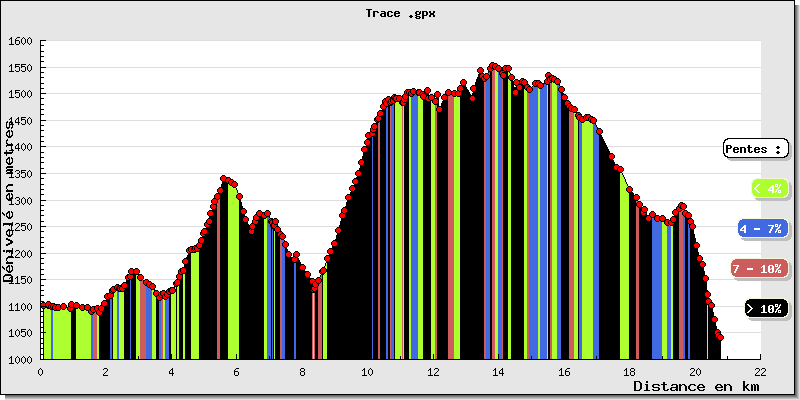Click the 0 tick on the distance axis
The height and width of the screenshot is (400, 800).
pyautogui.click(x=40, y=371)
